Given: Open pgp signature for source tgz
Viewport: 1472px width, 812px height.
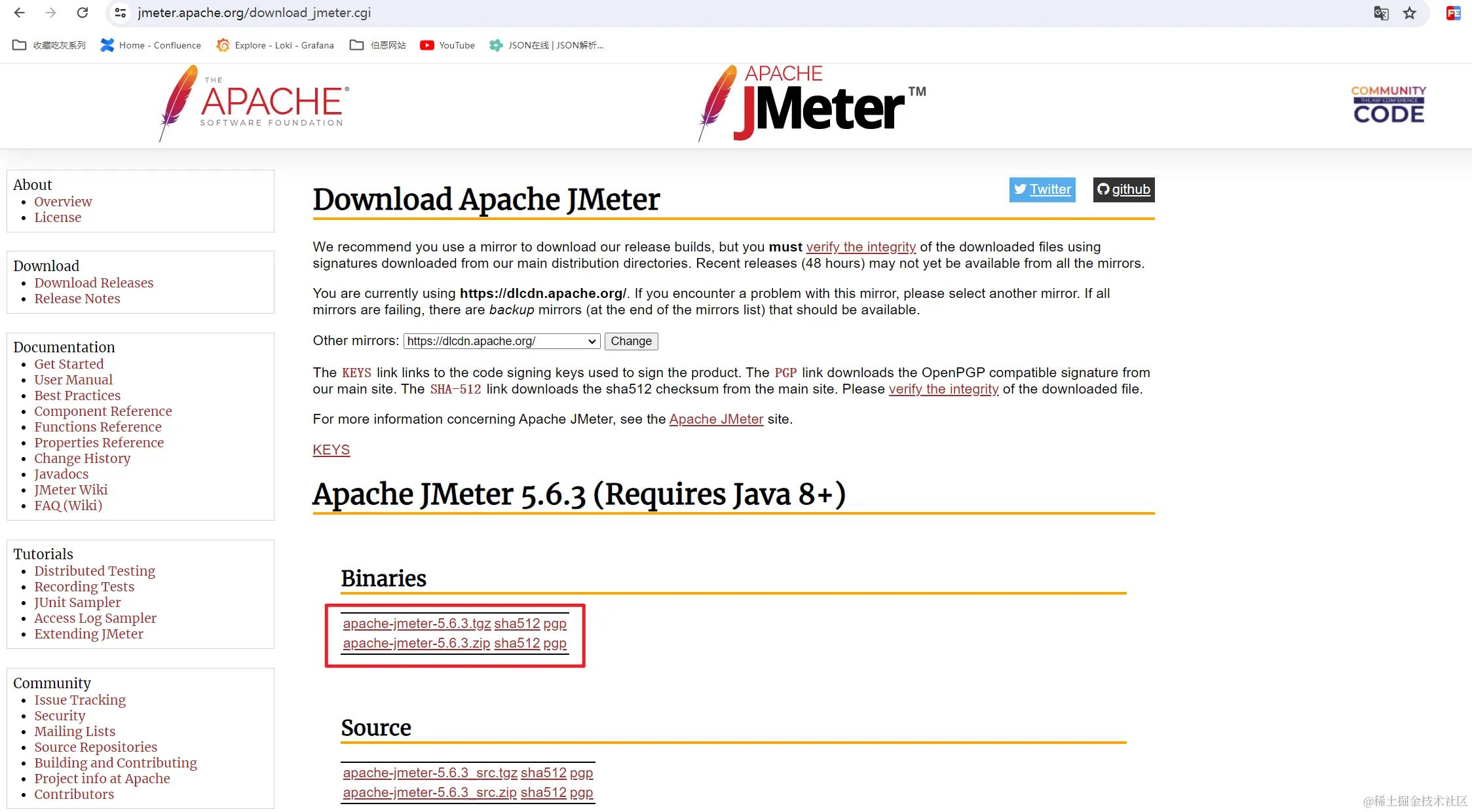Looking at the screenshot, I should click(x=581, y=773).
